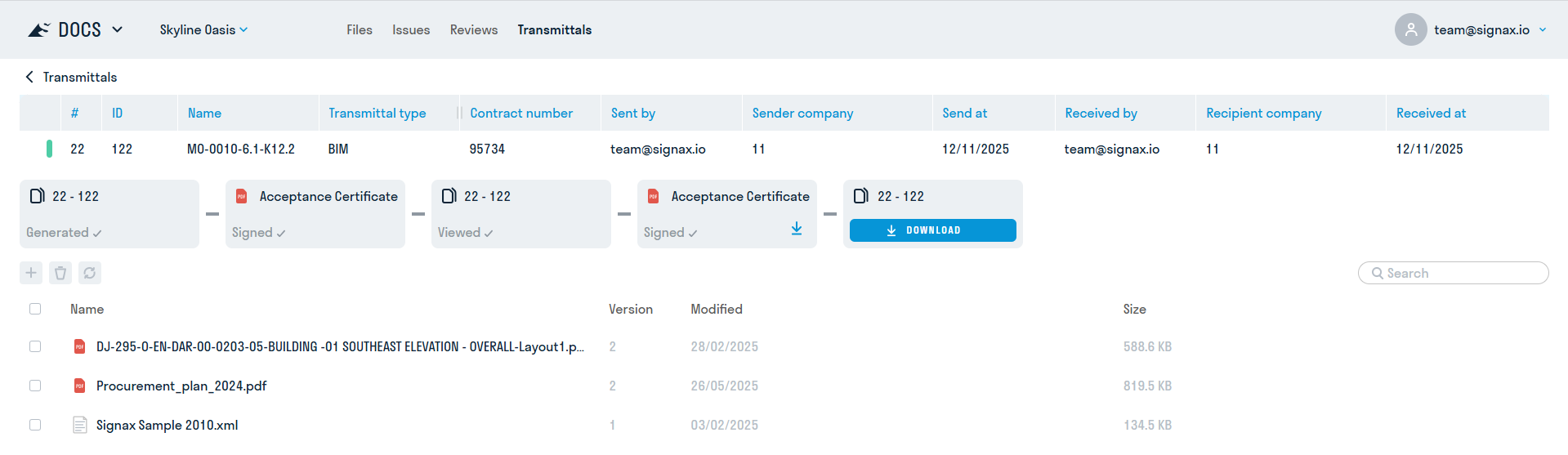Click document icon on the Download step card
The image size is (1568, 455).
coord(860,196)
